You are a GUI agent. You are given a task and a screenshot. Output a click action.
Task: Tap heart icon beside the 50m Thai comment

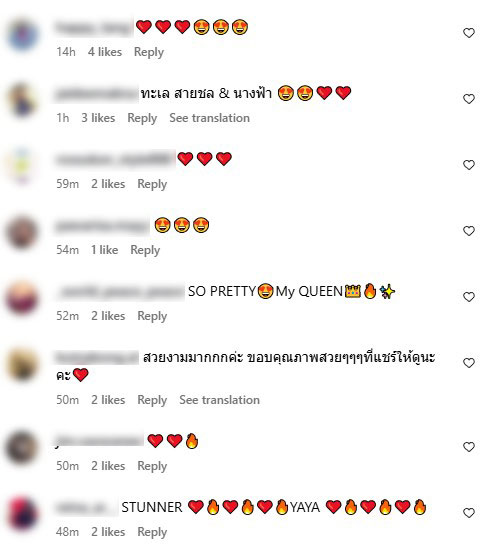[x=469, y=363]
